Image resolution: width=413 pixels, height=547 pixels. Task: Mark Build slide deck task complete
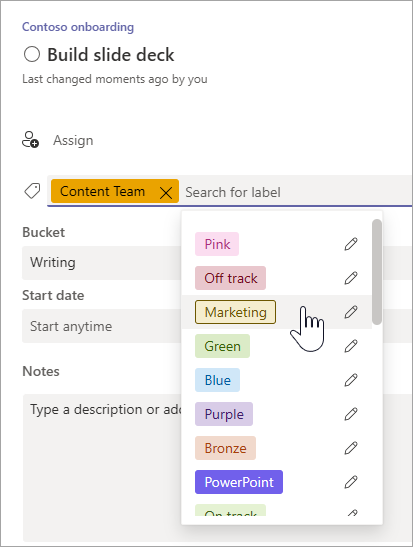pos(32,54)
